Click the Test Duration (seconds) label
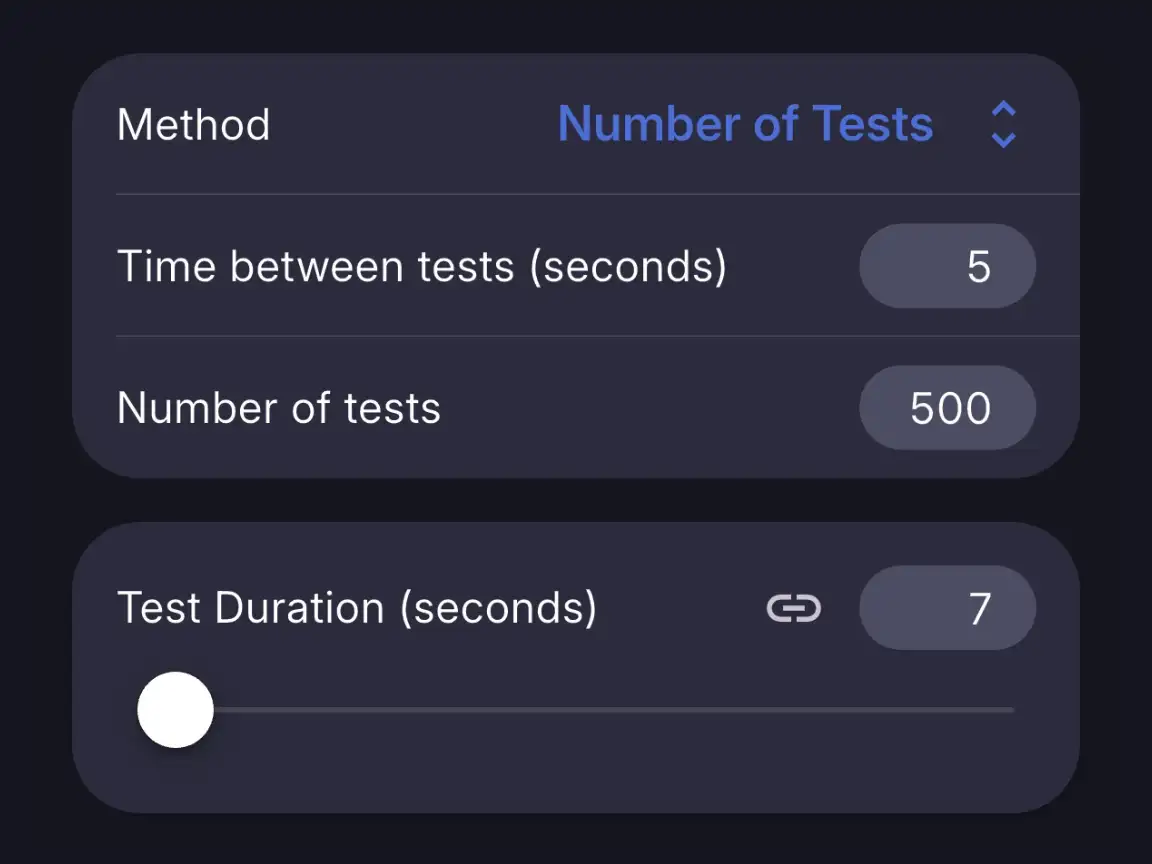Viewport: 1152px width, 864px height. pyautogui.click(x=358, y=607)
